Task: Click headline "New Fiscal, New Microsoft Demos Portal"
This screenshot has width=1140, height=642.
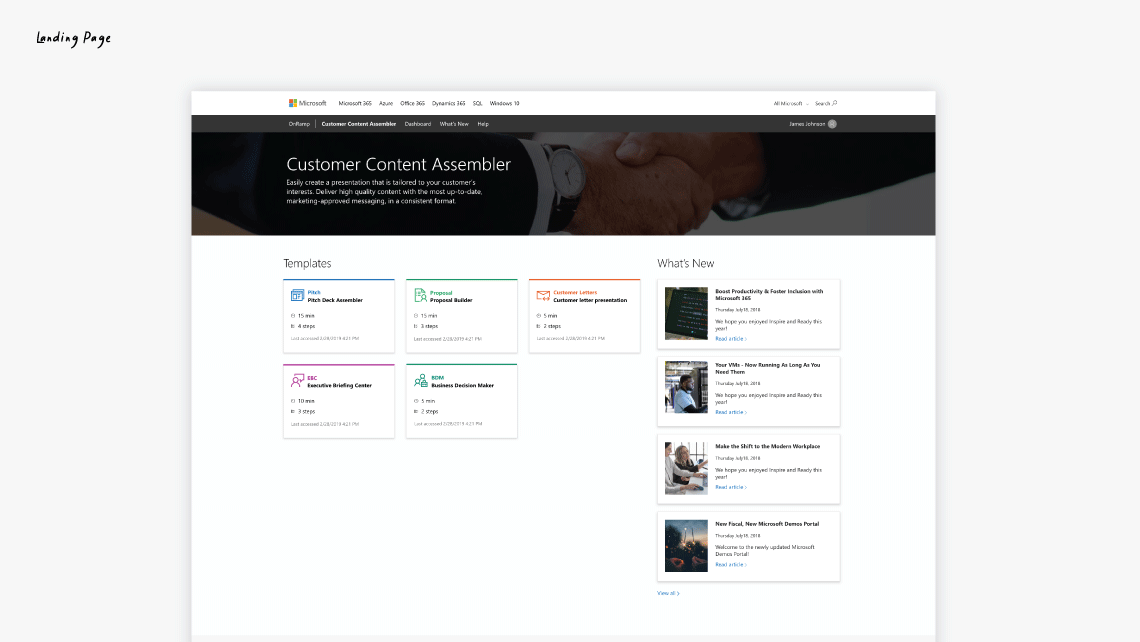Action: (x=767, y=523)
